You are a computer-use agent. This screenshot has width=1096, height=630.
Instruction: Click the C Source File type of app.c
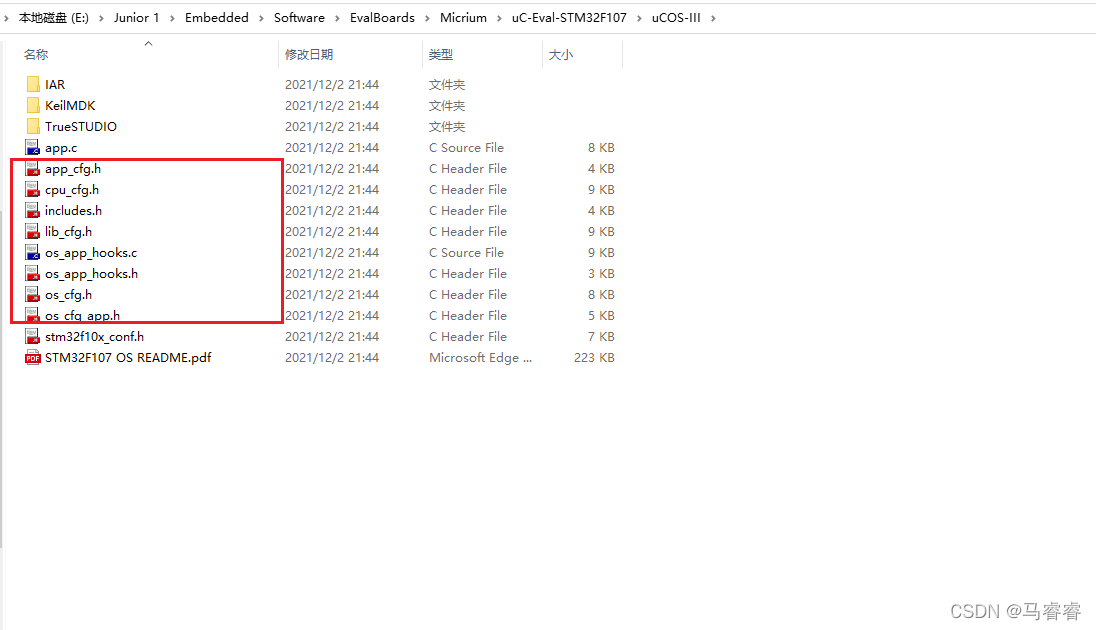coord(466,148)
